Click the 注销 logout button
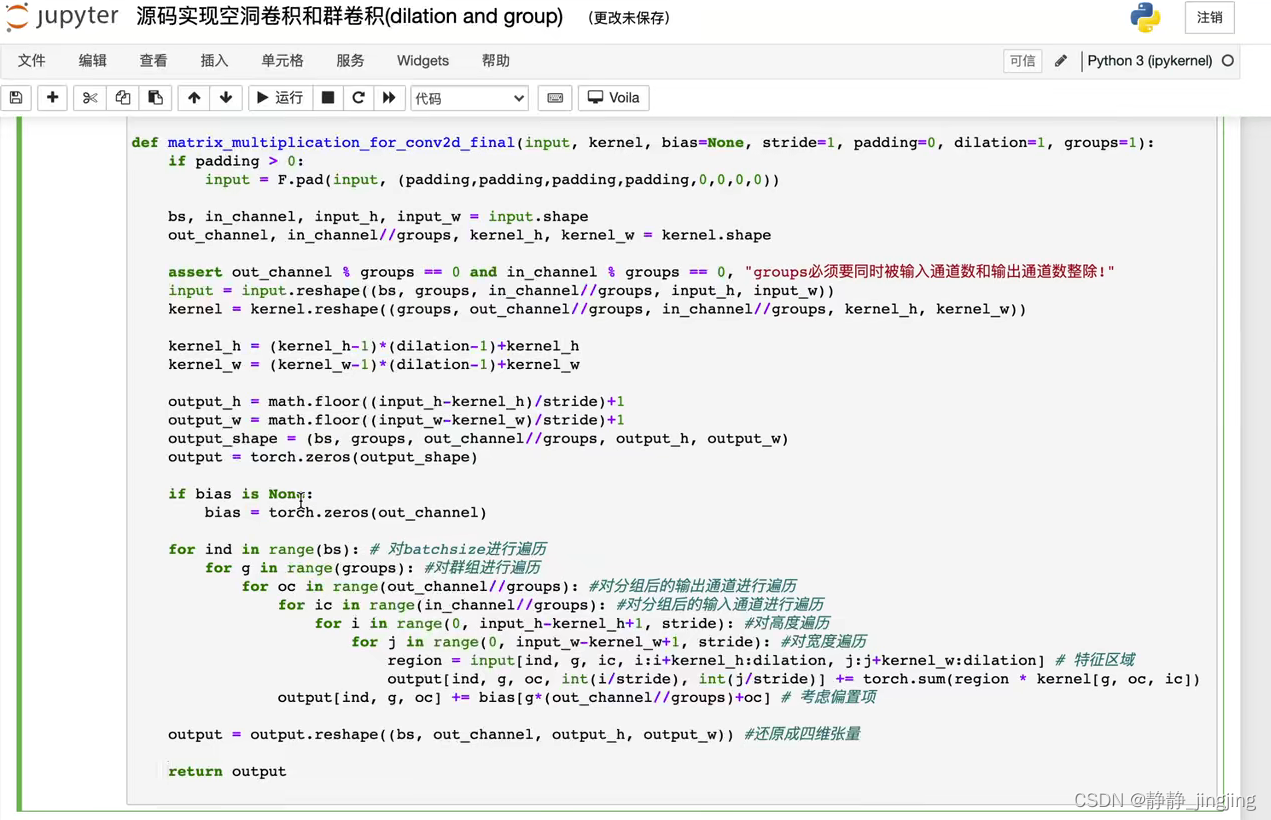1271x820 pixels. point(1209,18)
